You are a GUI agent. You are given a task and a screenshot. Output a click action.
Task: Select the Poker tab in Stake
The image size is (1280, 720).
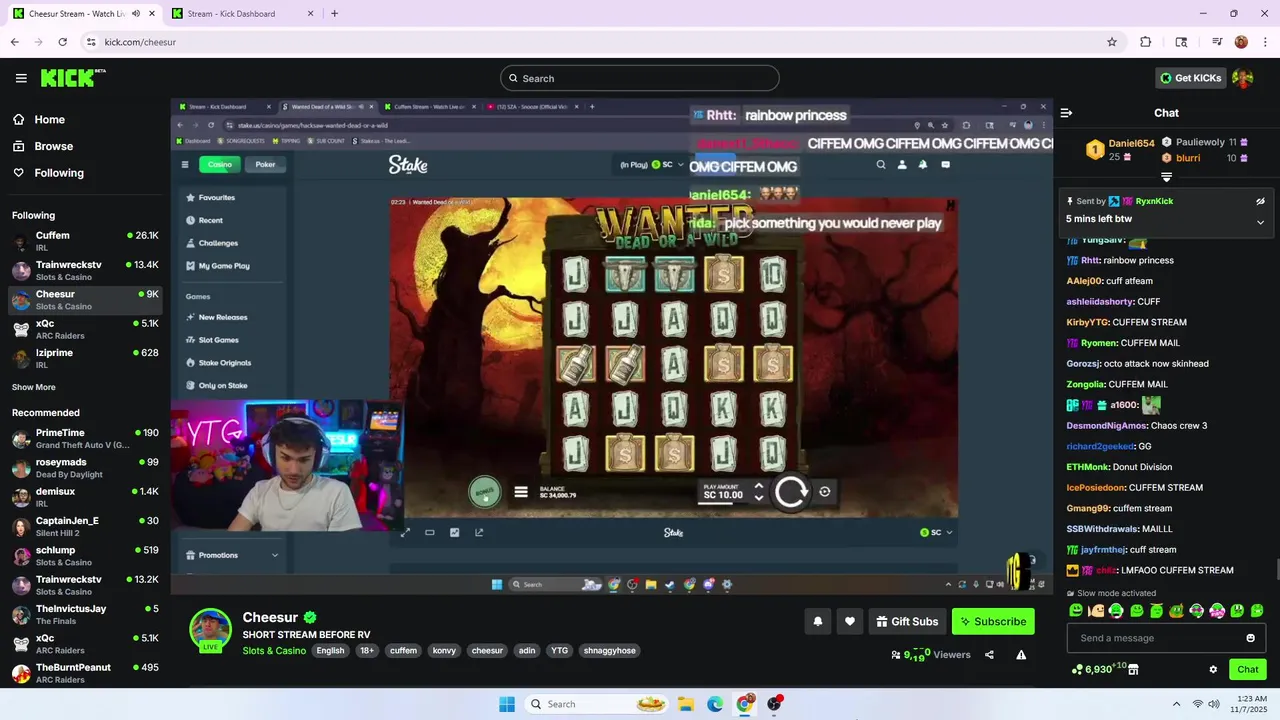(x=265, y=164)
